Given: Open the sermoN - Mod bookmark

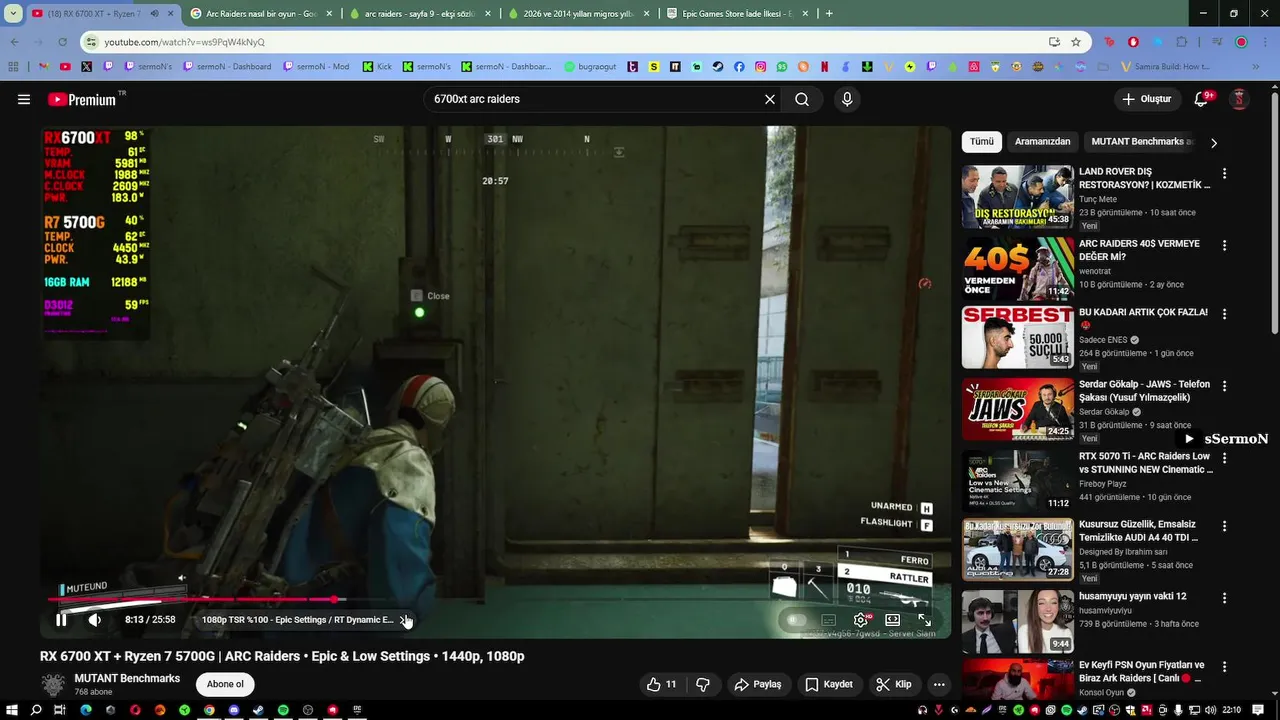Looking at the screenshot, I should coord(316,67).
